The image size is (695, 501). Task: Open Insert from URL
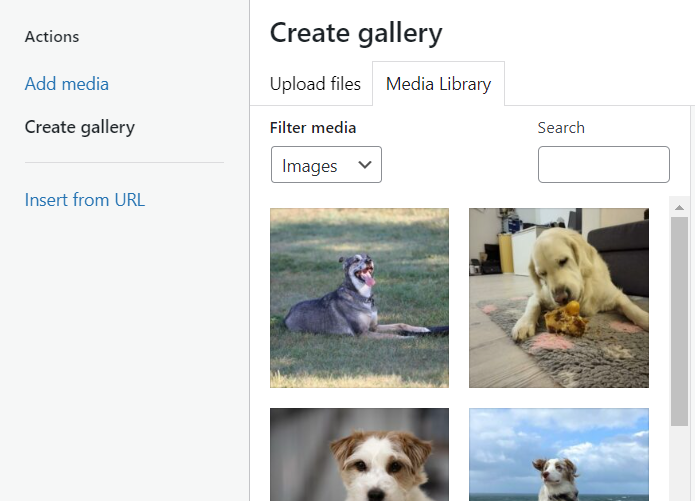click(84, 200)
